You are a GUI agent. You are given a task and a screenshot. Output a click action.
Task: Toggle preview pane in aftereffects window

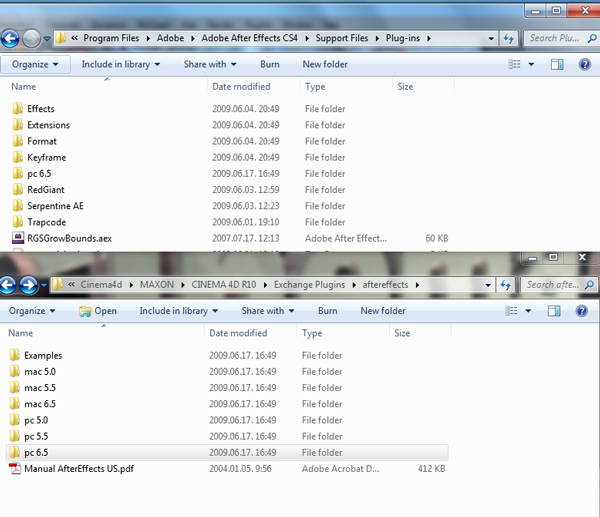[x=554, y=311]
